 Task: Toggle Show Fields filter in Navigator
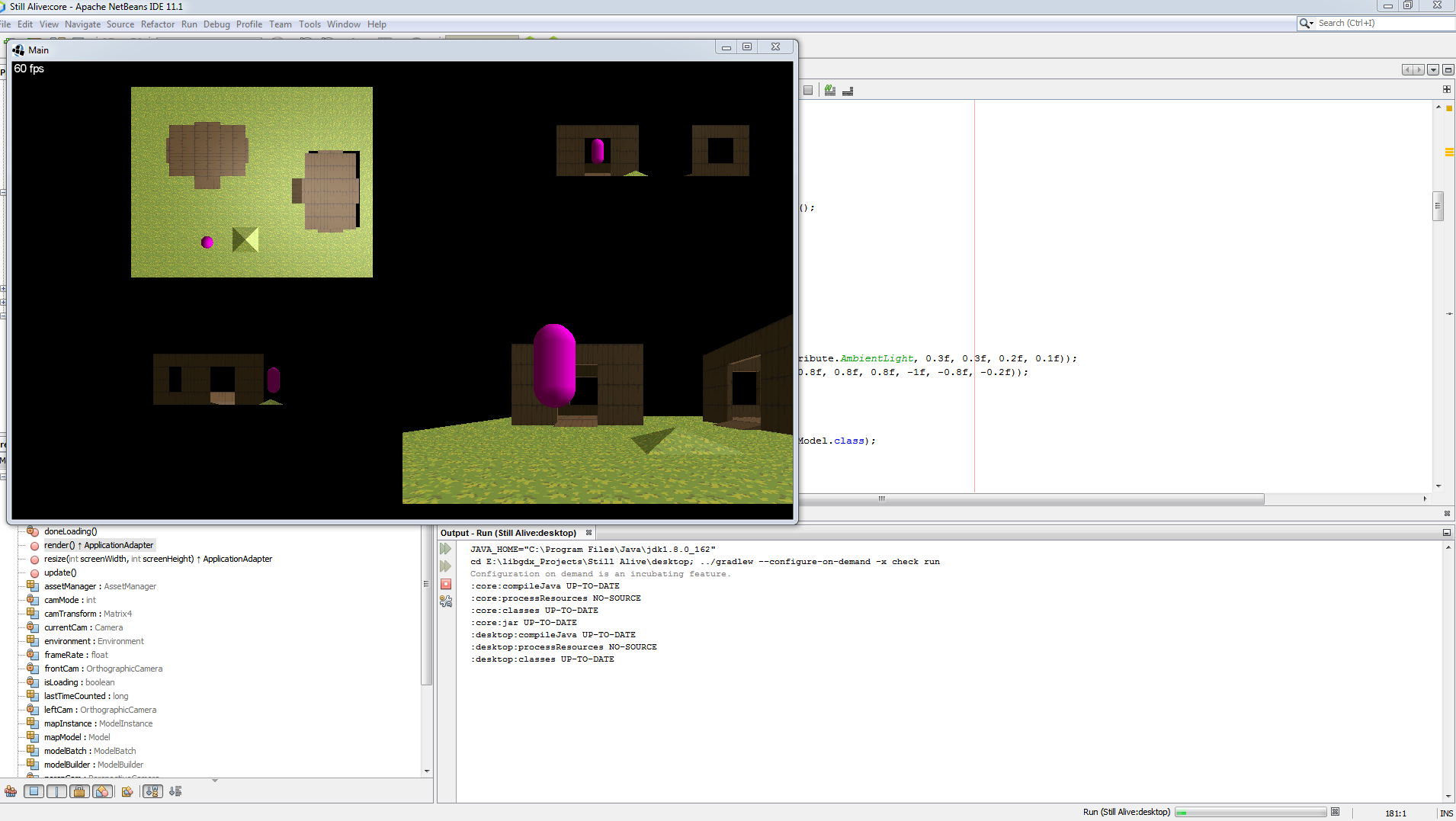(x=34, y=791)
